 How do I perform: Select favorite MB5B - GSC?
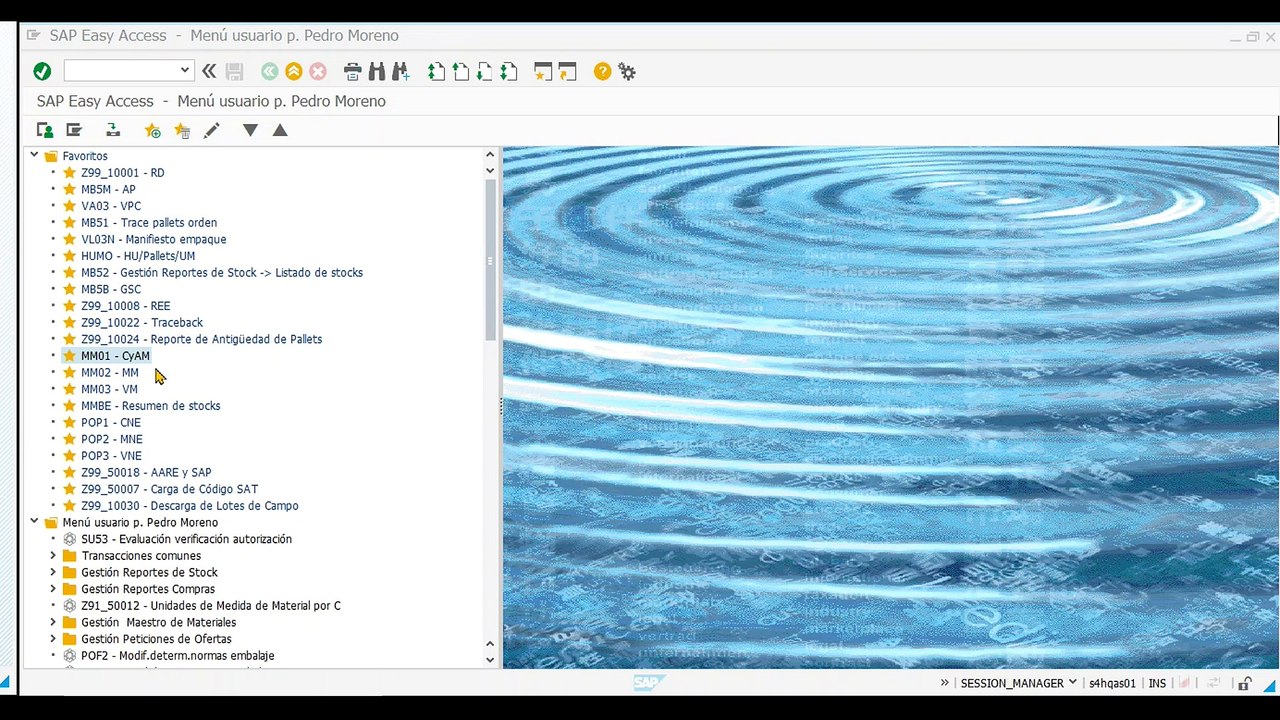(x=111, y=289)
